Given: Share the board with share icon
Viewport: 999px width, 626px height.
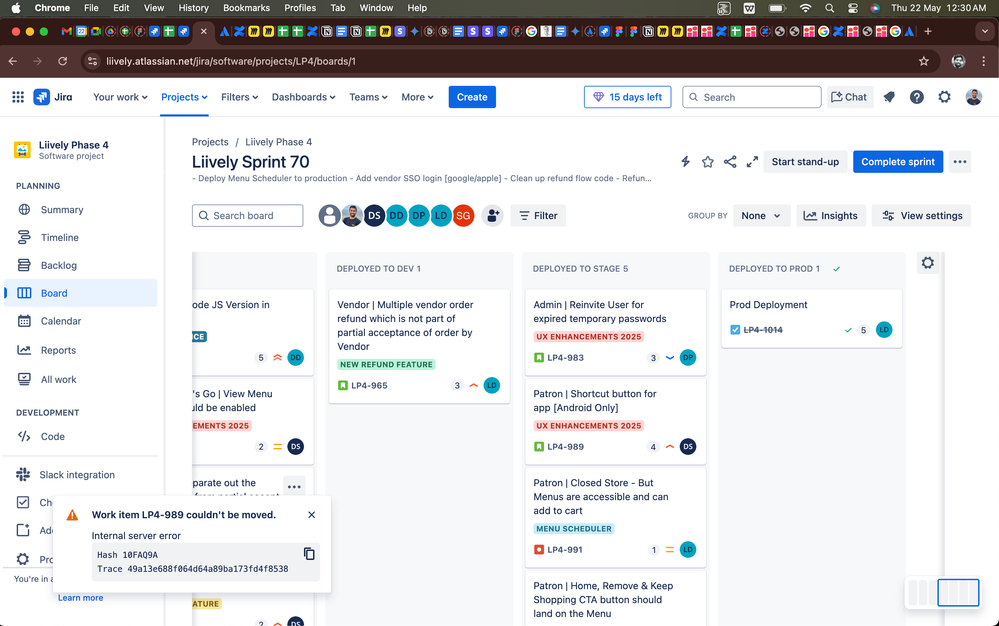Looking at the screenshot, I should coord(730,162).
